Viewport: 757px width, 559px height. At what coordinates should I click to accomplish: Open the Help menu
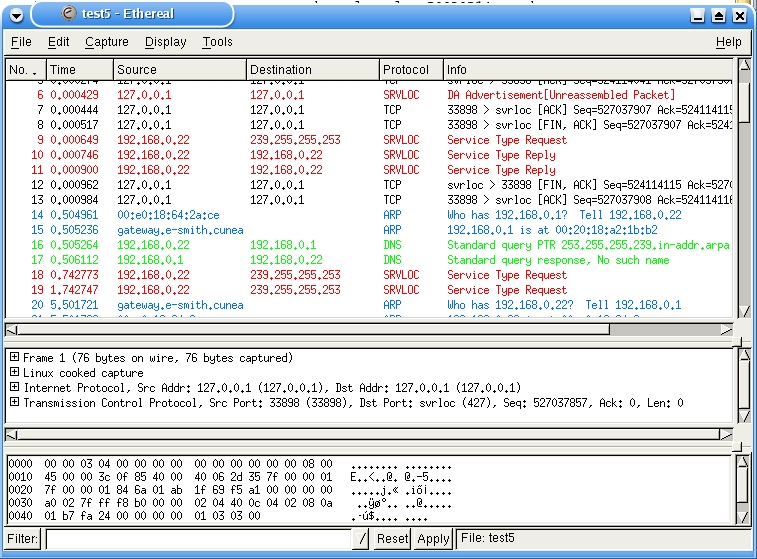[x=728, y=42]
